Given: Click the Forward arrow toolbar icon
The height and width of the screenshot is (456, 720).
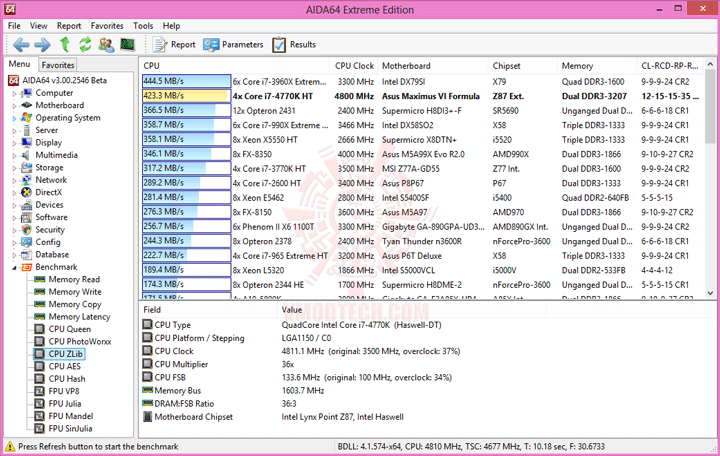Looking at the screenshot, I should point(42,45).
